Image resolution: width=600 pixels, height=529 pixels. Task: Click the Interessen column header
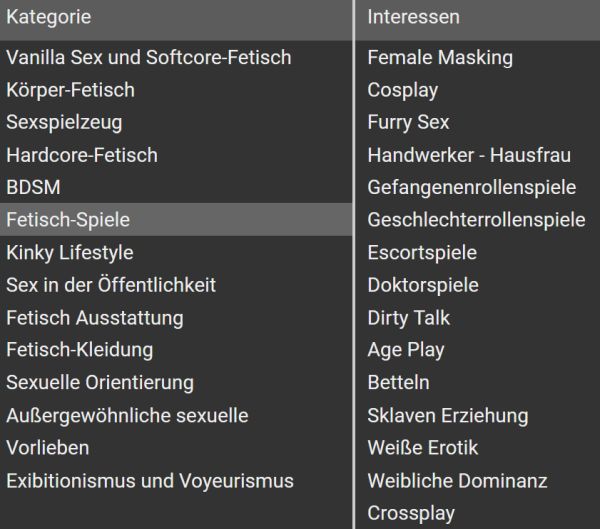[414, 17]
